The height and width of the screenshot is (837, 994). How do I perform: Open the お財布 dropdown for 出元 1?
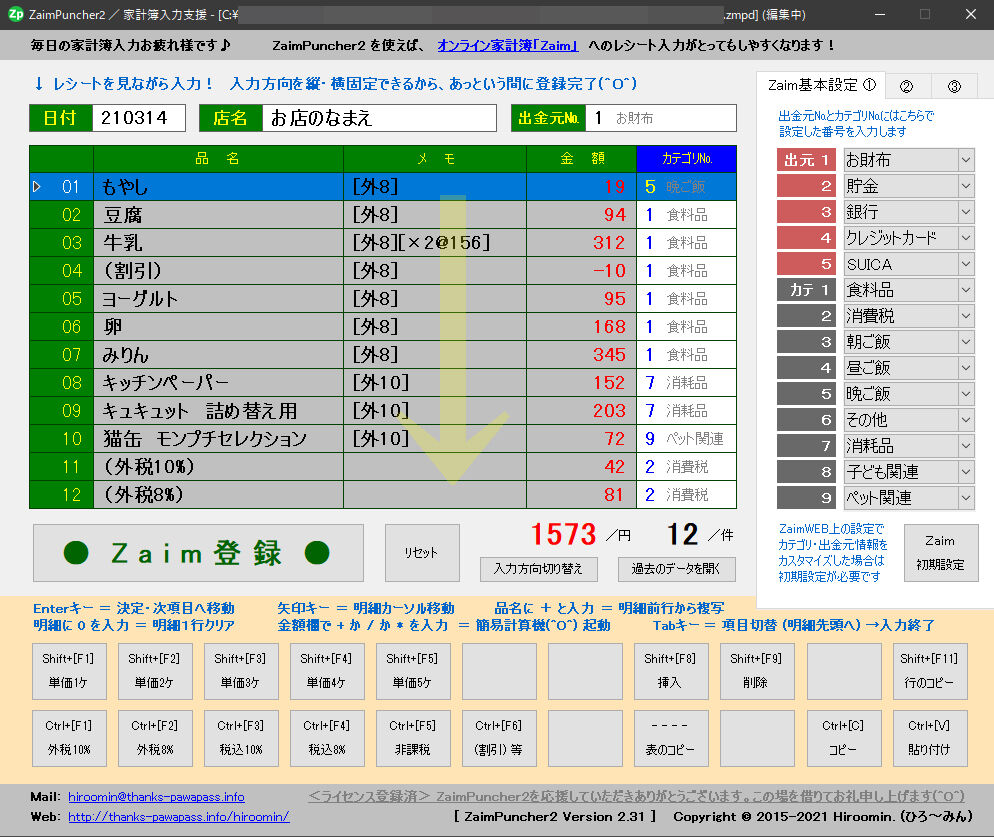tap(965, 160)
